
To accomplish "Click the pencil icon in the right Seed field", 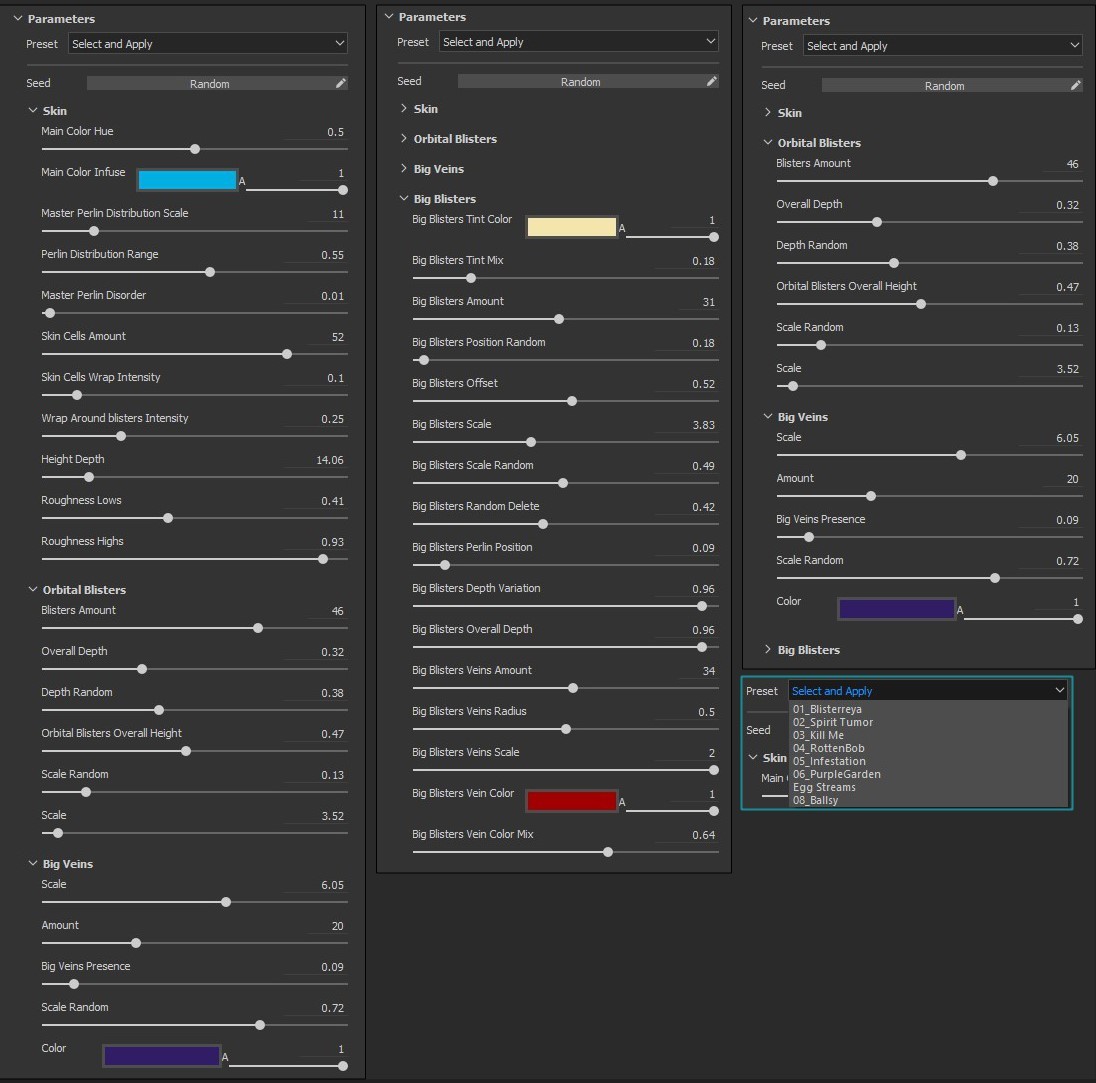I will [1076, 85].
